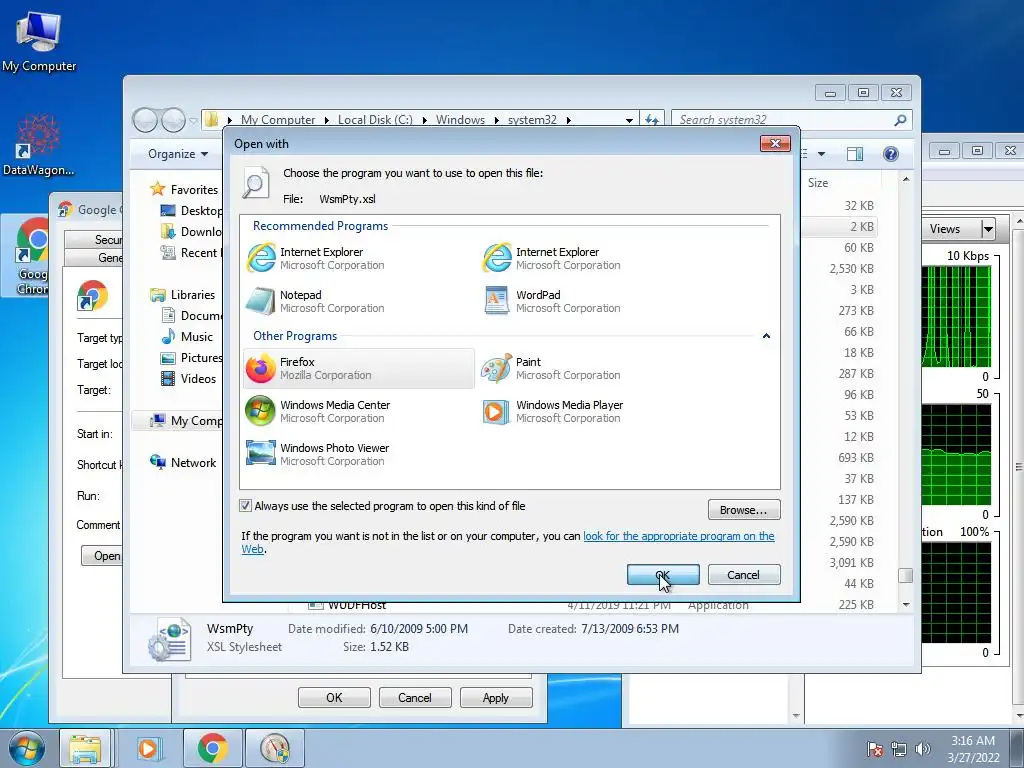Refresh the system32 folder address bar
The width and height of the screenshot is (1024, 768).
[651, 120]
